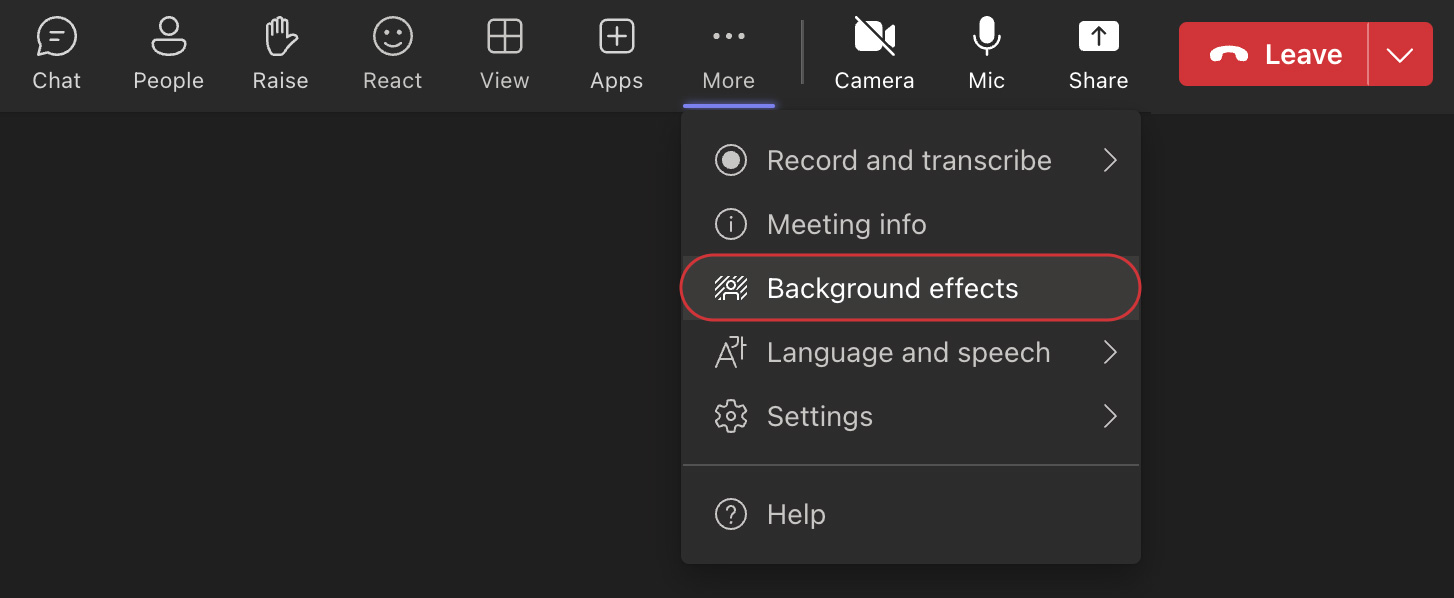Open the Chat panel
This screenshot has height=598, width=1454.
pos(56,50)
